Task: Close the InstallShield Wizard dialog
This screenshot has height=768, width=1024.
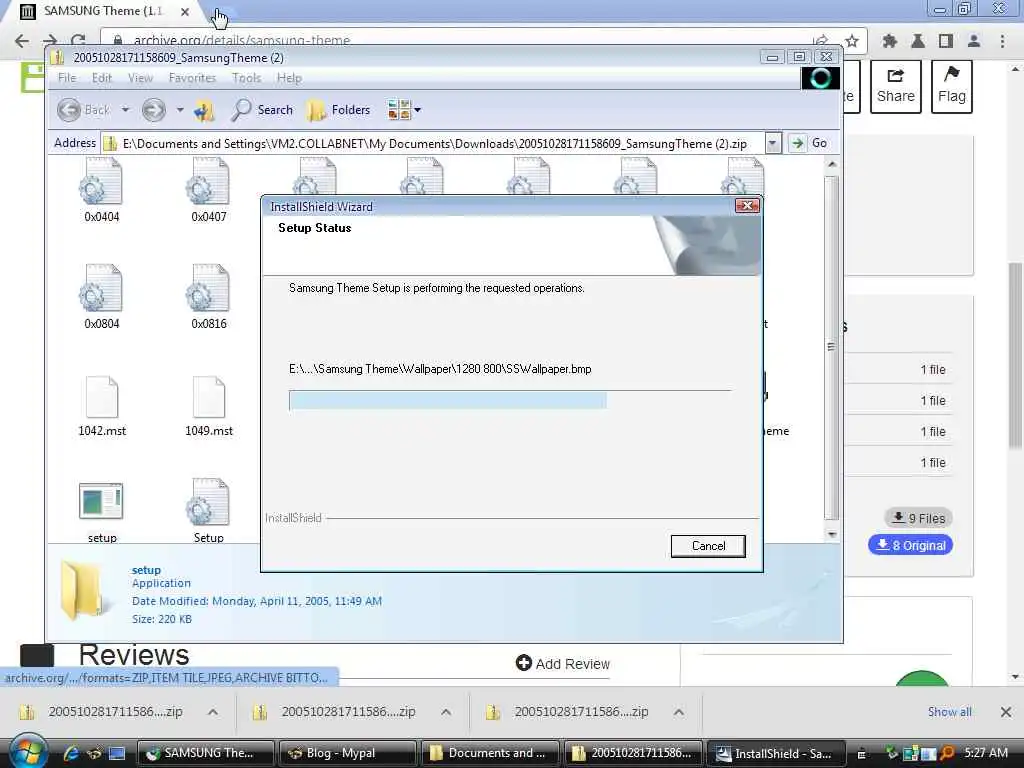Action: tap(747, 206)
